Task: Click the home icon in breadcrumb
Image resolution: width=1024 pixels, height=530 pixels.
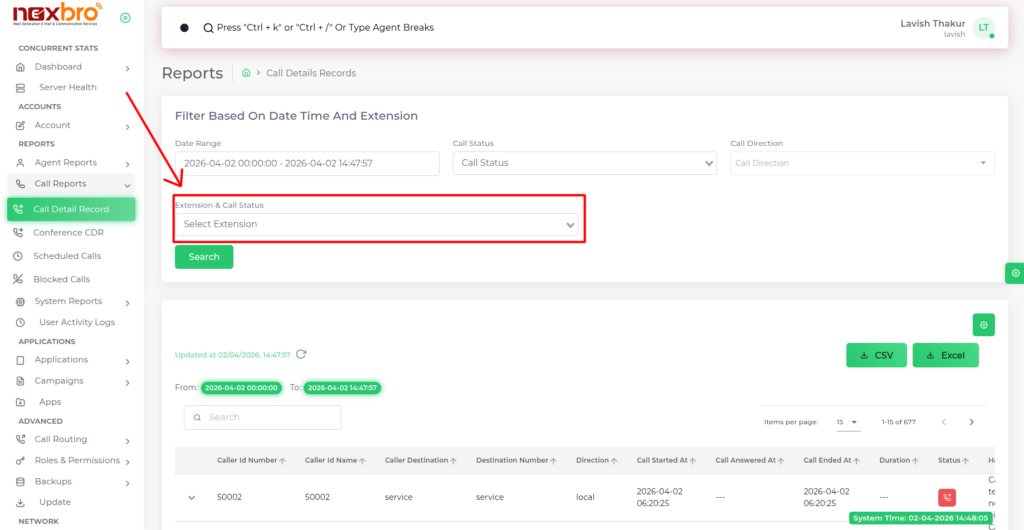Action: pyautogui.click(x=246, y=73)
